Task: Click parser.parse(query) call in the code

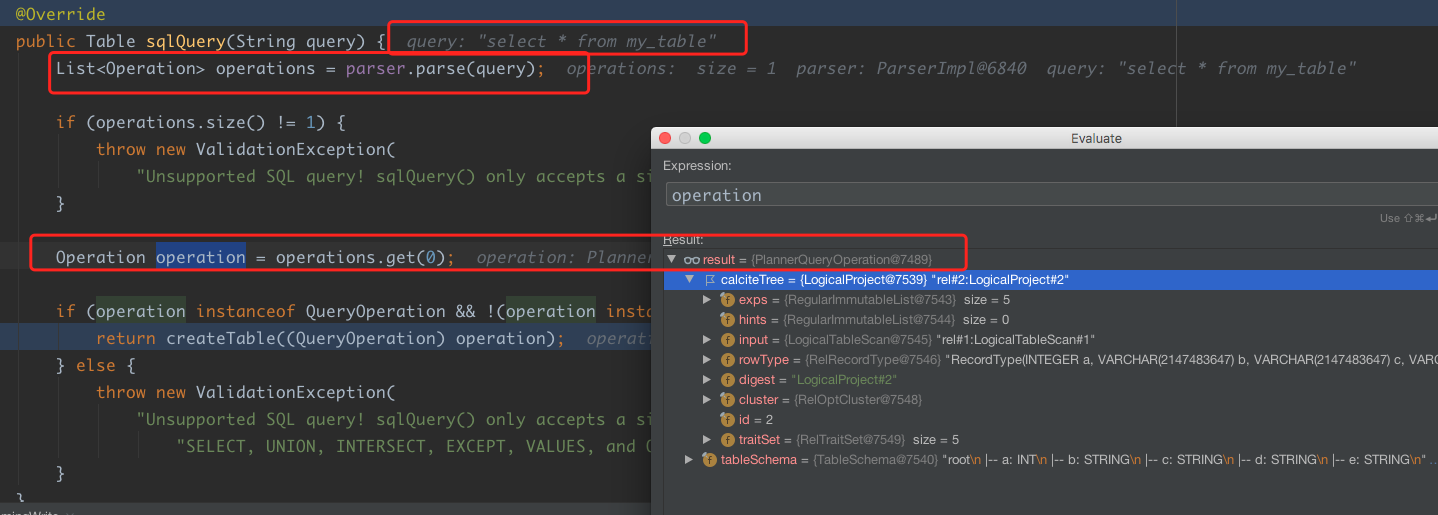Action: (441, 69)
